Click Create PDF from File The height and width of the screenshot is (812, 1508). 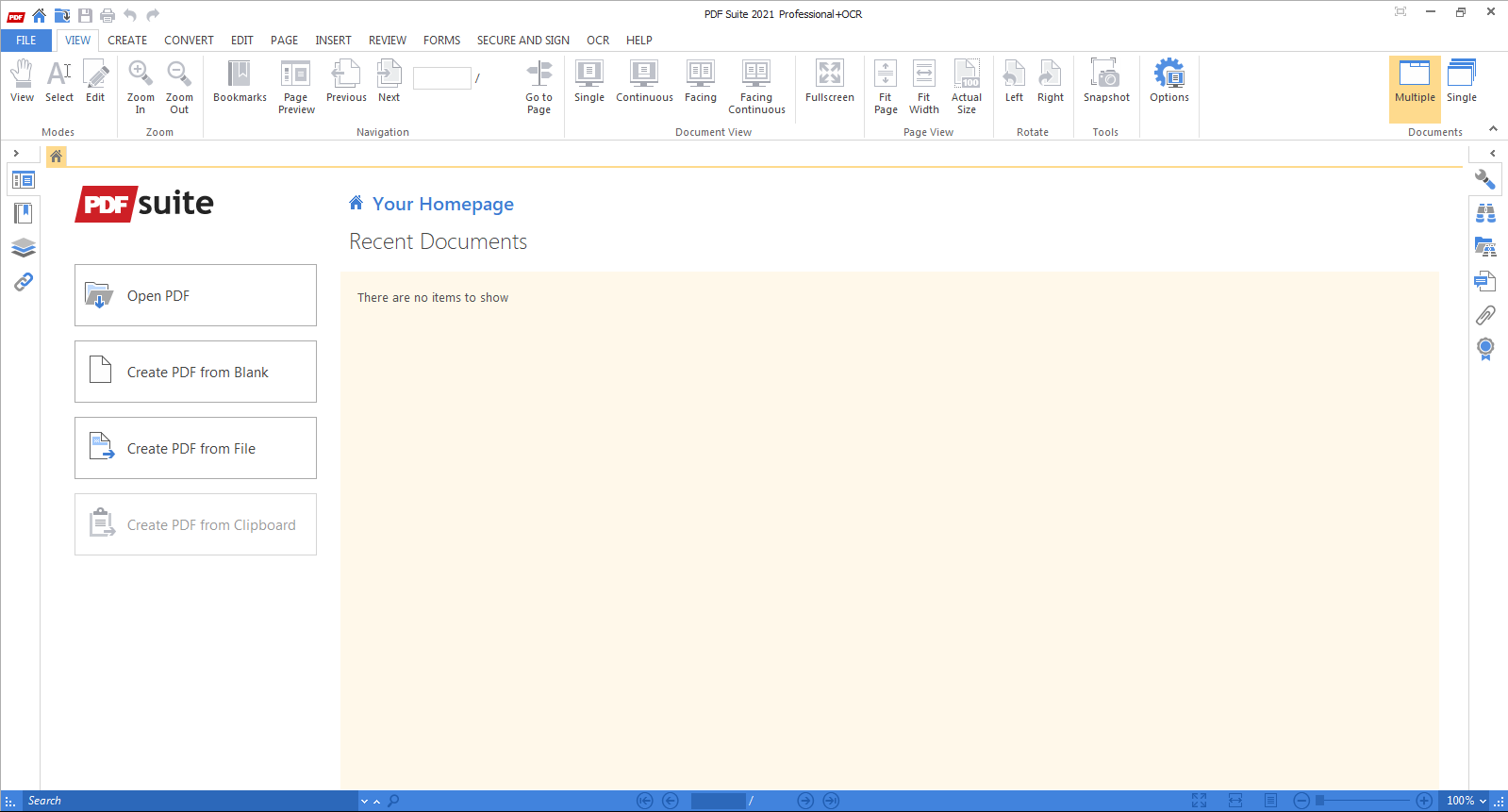point(195,448)
